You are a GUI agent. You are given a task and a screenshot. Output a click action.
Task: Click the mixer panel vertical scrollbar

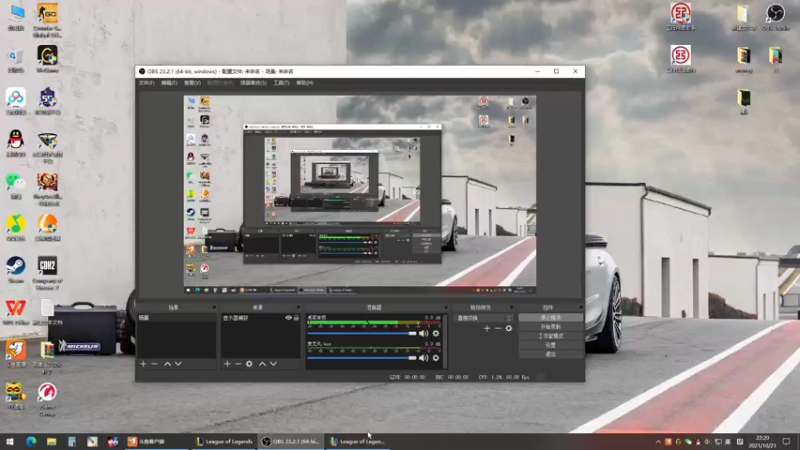pyautogui.click(x=445, y=341)
